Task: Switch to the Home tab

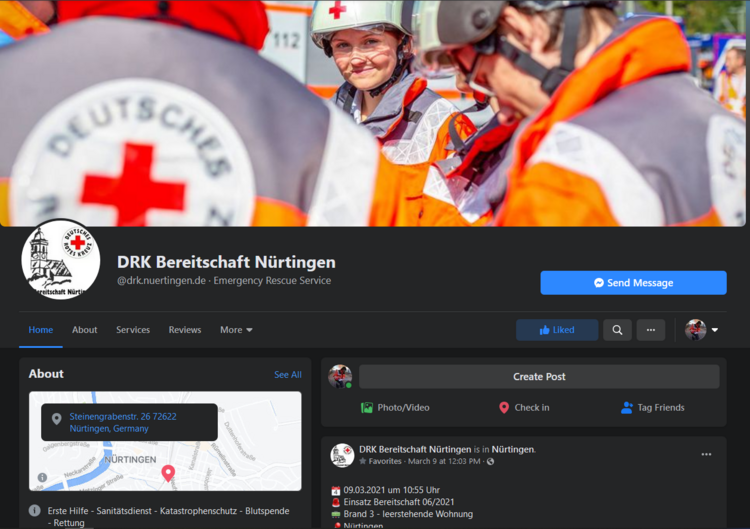Action: point(41,330)
